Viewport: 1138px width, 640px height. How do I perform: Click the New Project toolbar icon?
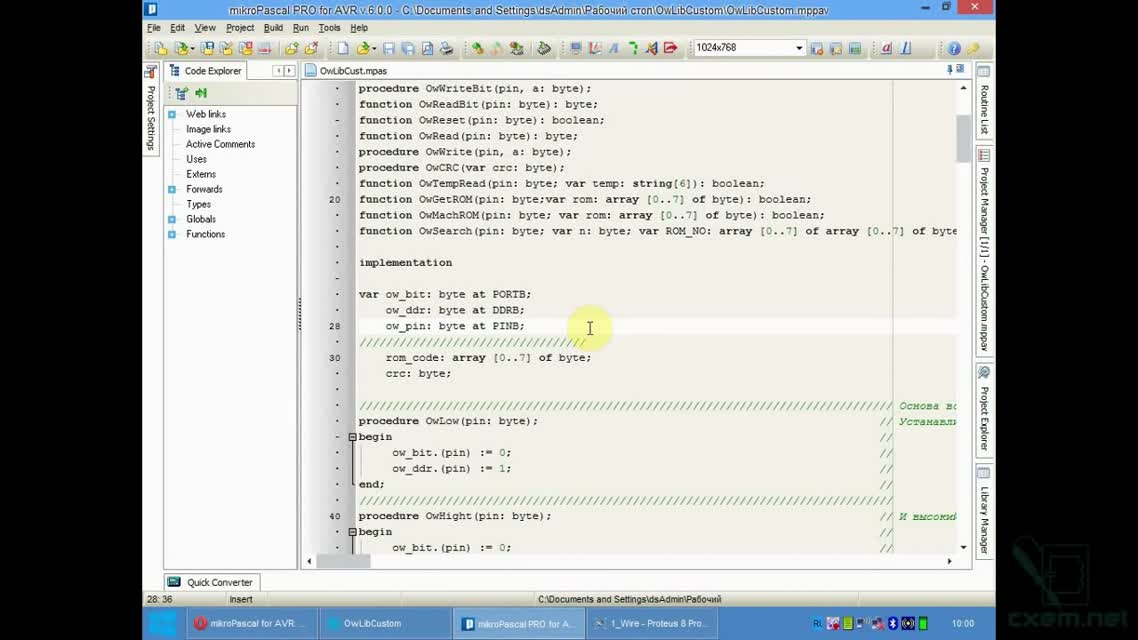tap(160, 49)
